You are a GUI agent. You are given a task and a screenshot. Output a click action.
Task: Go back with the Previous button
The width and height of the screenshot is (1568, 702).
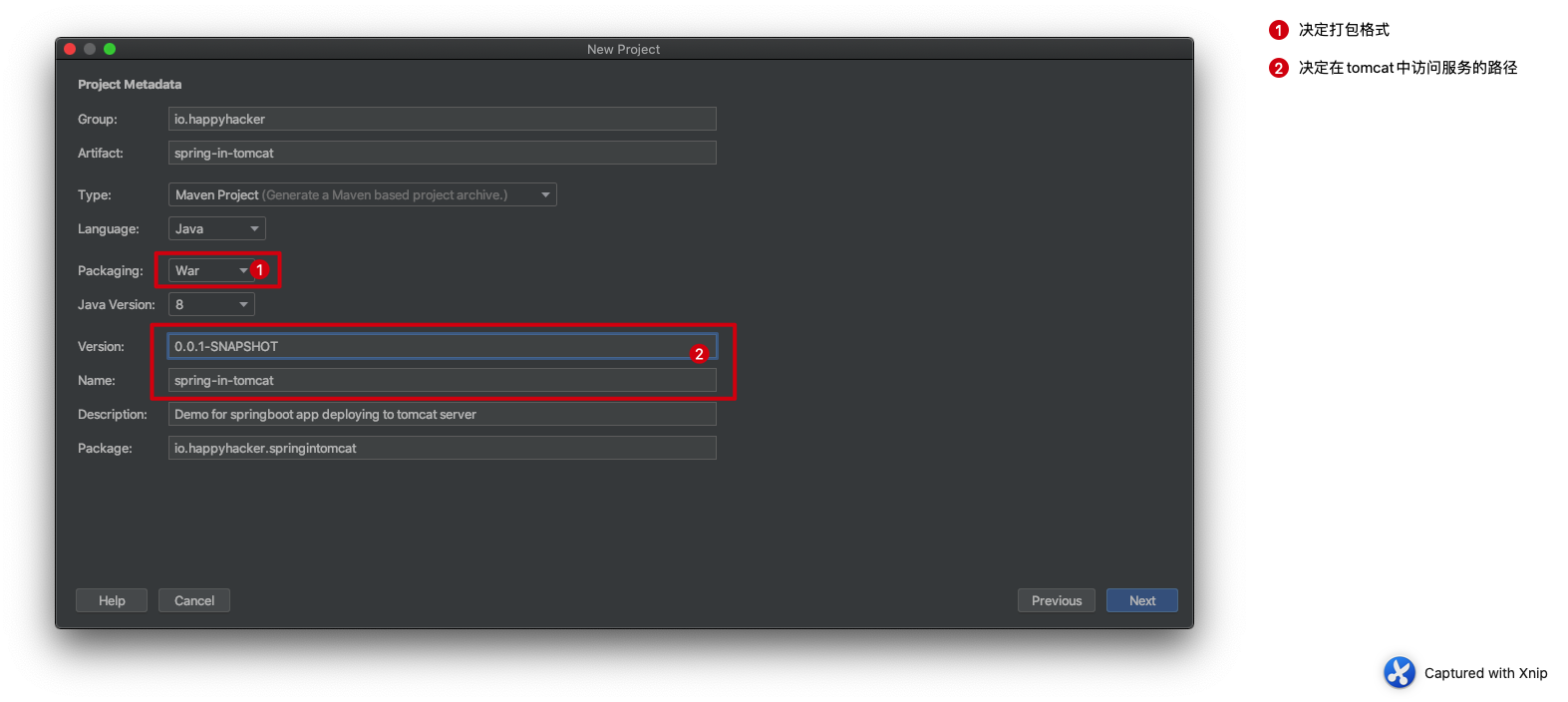[x=1057, y=600]
